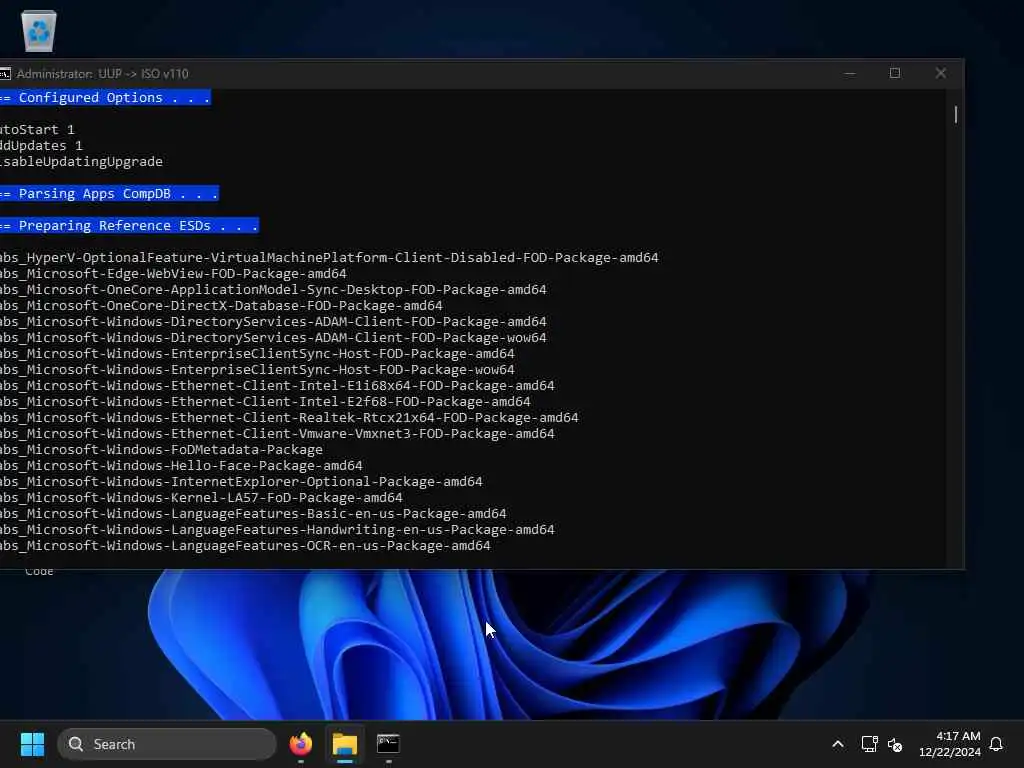Maximize the UUP -> ISO console window
Screen dimensions: 1024x768
[x=895, y=73]
